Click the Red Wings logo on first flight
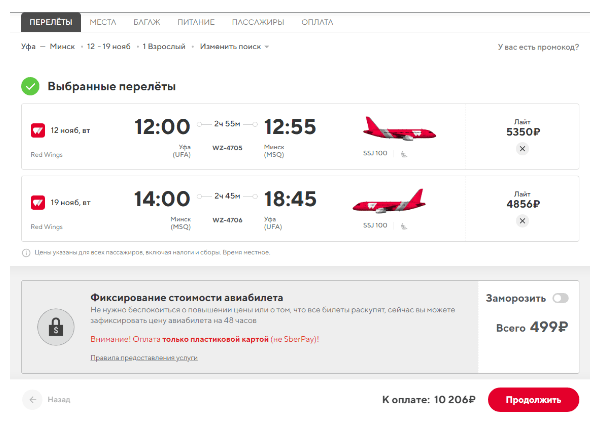593x426 pixels. point(38,131)
